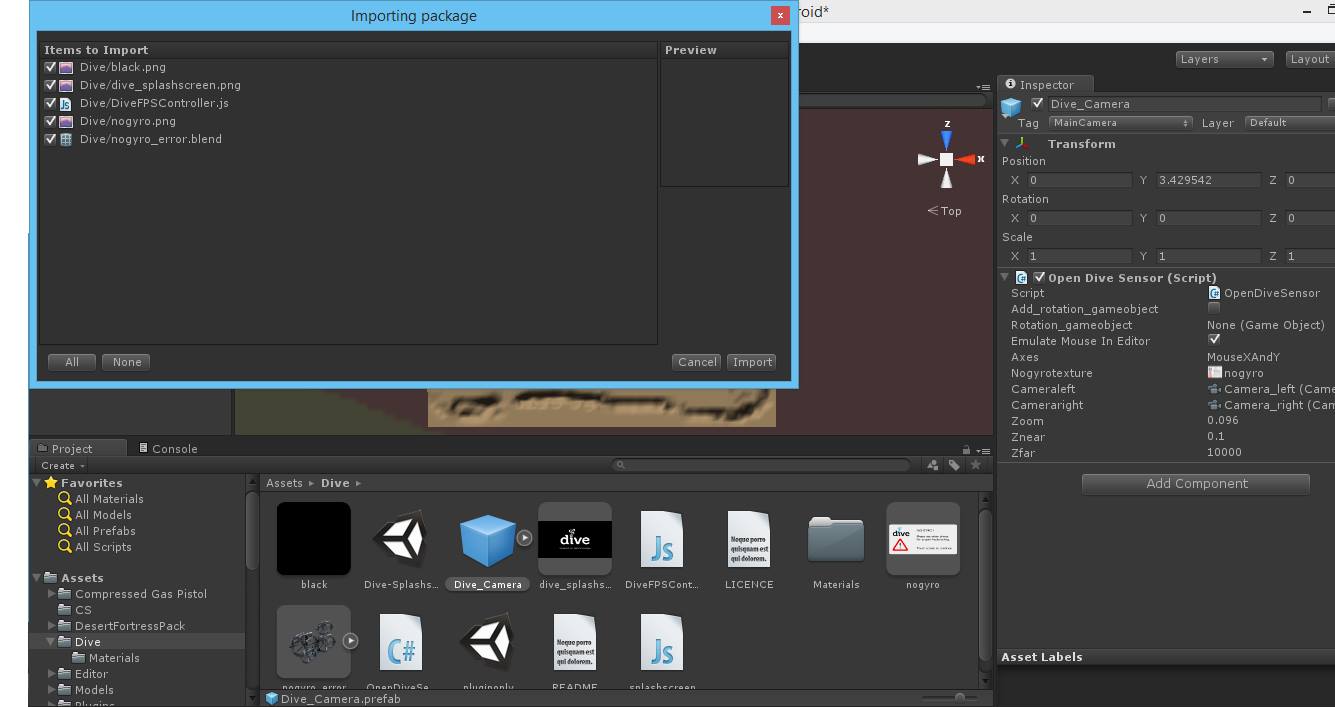The height and width of the screenshot is (707, 1335).
Task: Click the Position Y field showing 3.429542
Action: 1209,180
